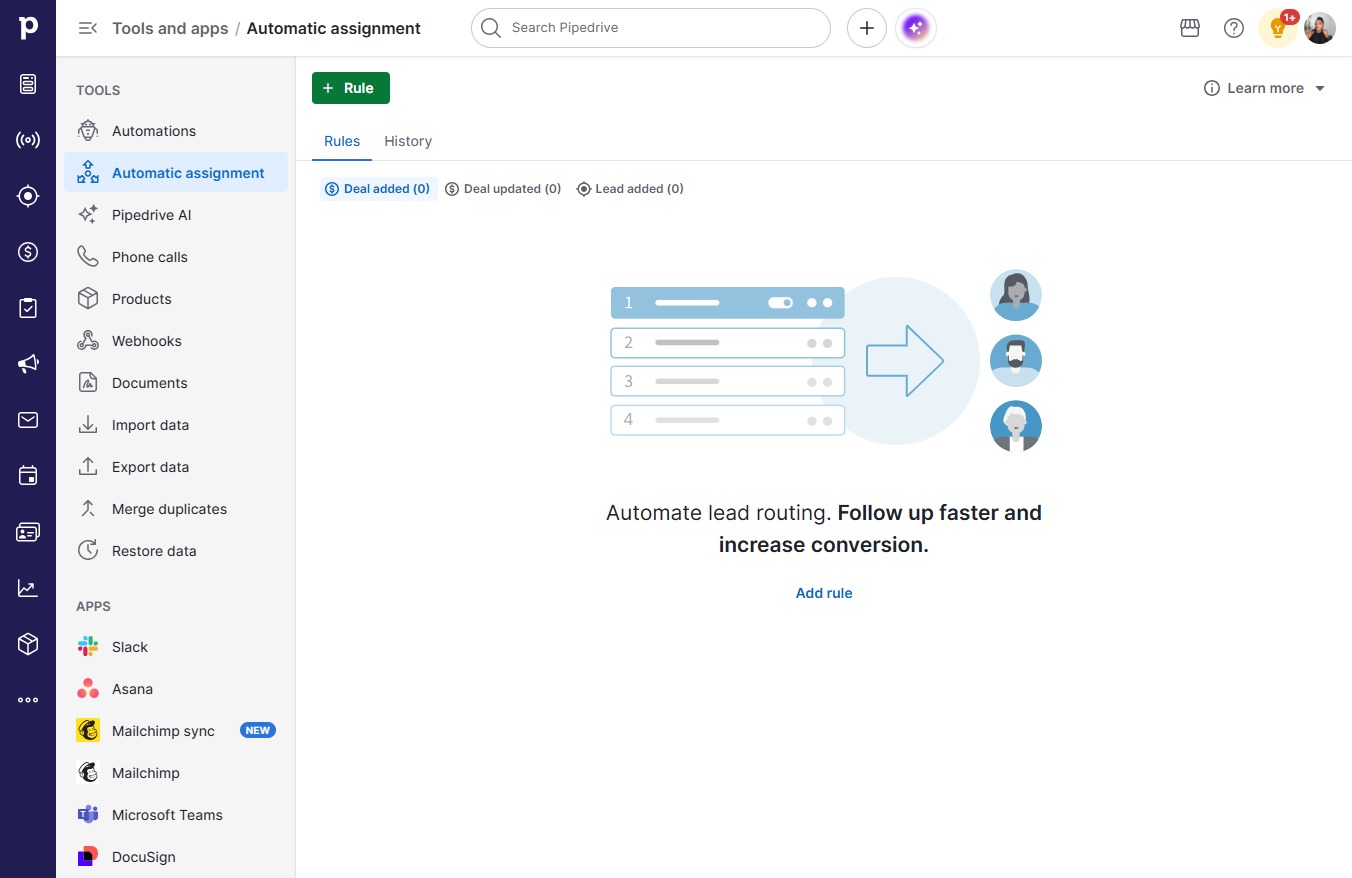Open the Mailchimp app entry
This screenshot has width=1352, height=878.
(x=176, y=773)
